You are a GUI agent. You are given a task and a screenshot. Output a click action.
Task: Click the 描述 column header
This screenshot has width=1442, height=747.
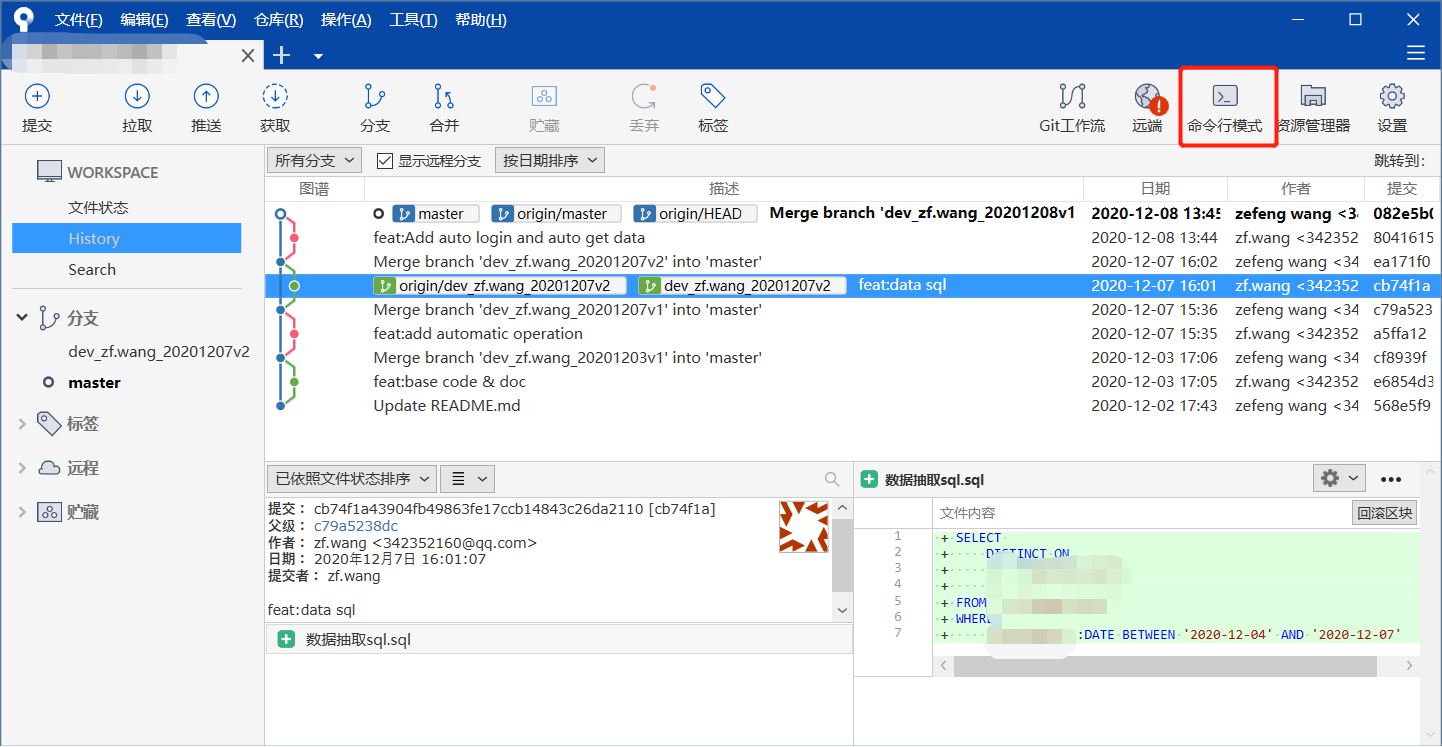tap(724, 188)
